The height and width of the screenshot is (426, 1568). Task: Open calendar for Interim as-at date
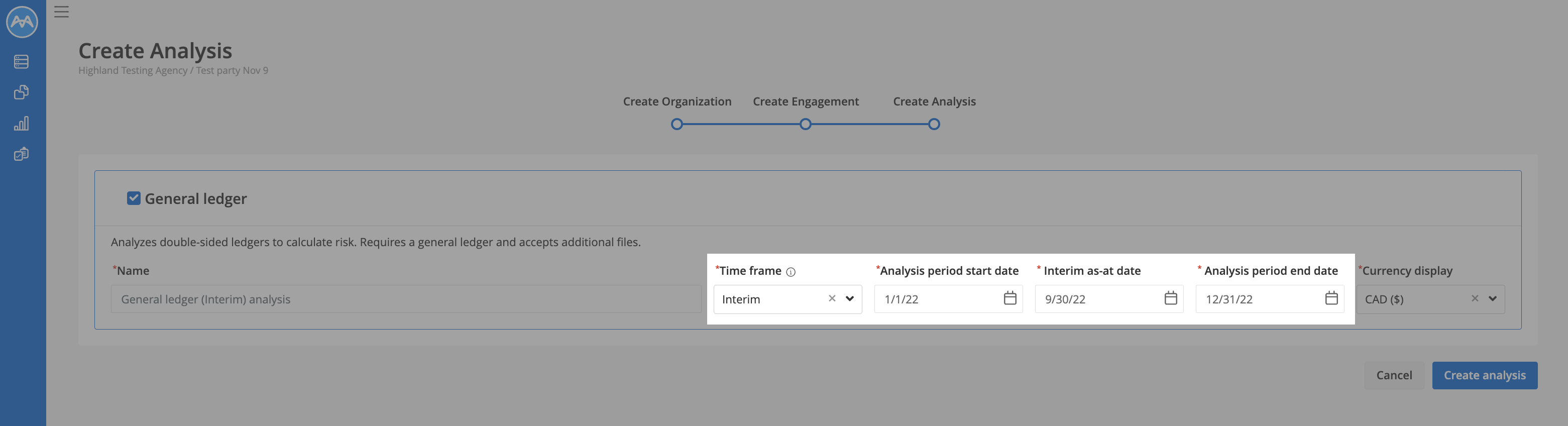pyautogui.click(x=1171, y=298)
